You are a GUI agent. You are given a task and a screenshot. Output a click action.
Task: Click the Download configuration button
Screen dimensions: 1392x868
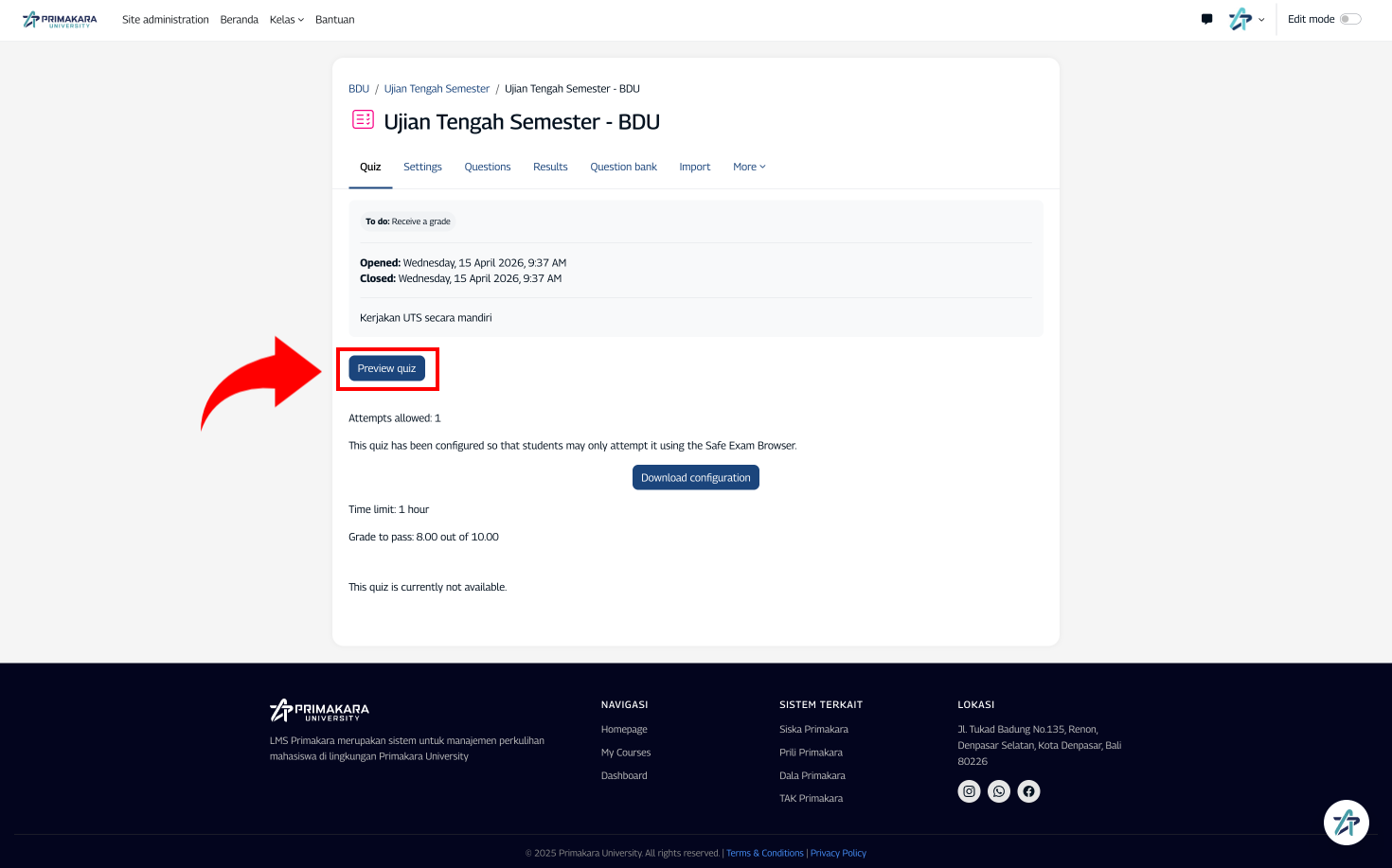696,477
